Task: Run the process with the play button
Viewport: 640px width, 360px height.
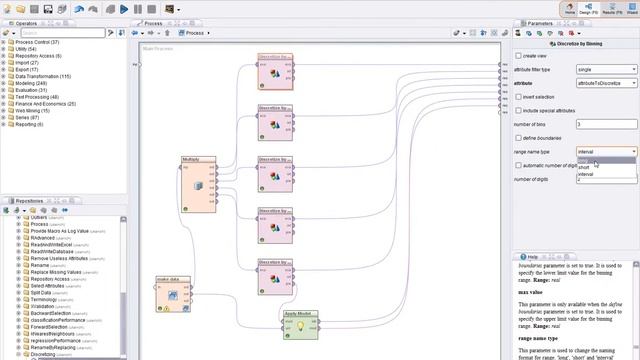Action: tap(124, 9)
